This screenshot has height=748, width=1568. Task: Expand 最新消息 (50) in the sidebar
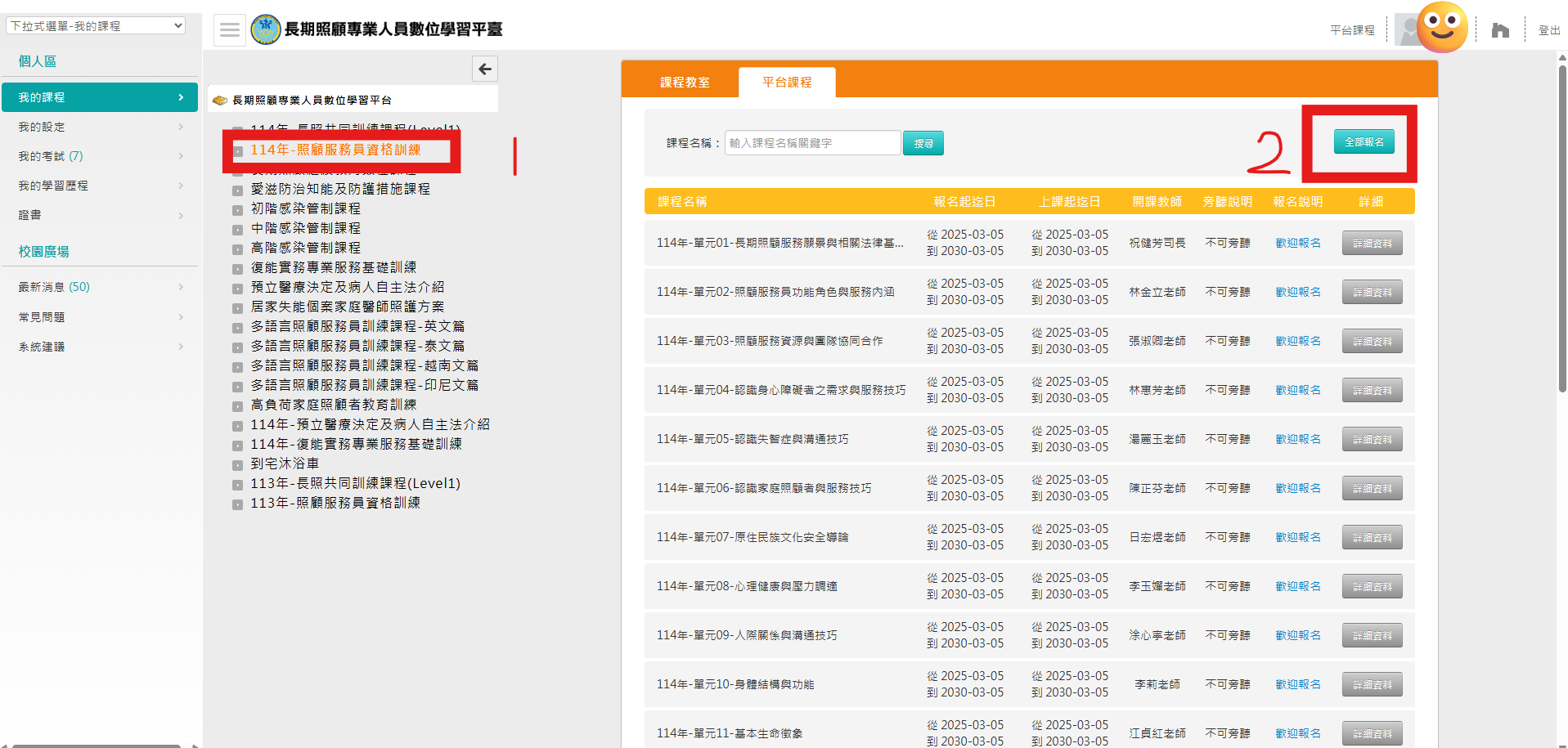(100, 287)
